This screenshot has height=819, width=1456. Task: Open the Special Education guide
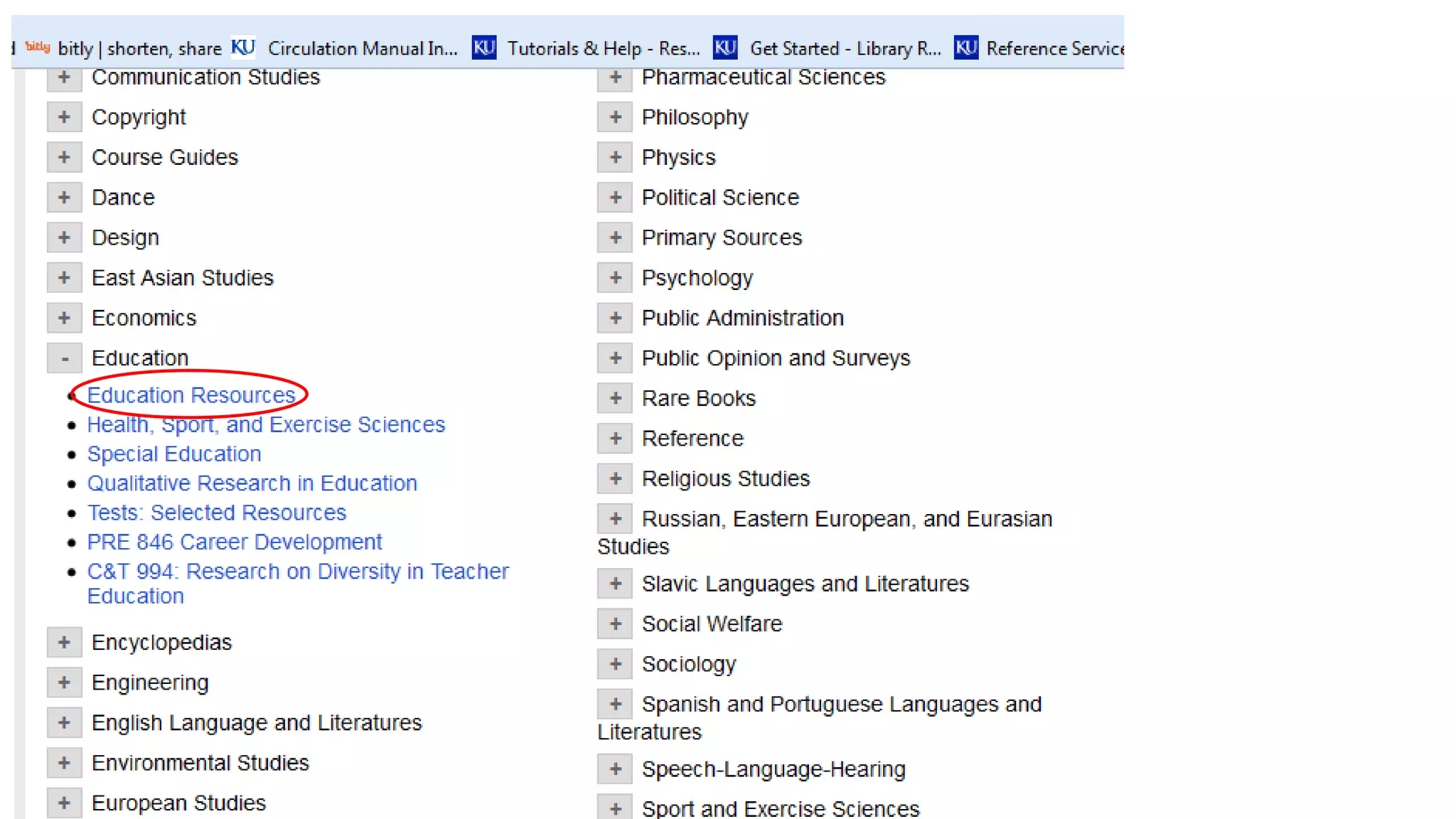(174, 454)
